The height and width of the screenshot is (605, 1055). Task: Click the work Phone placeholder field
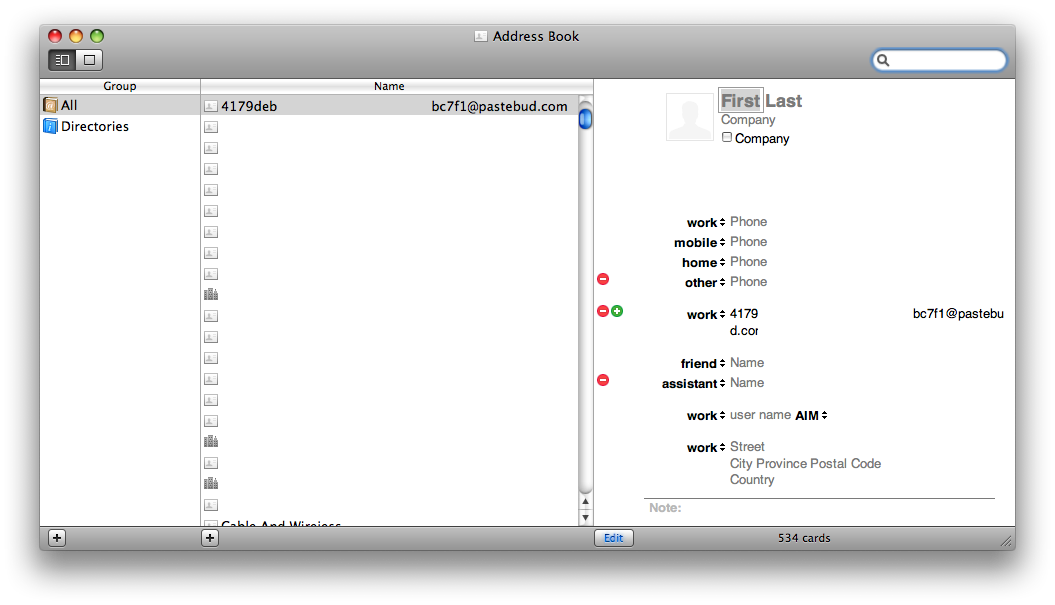click(748, 221)
